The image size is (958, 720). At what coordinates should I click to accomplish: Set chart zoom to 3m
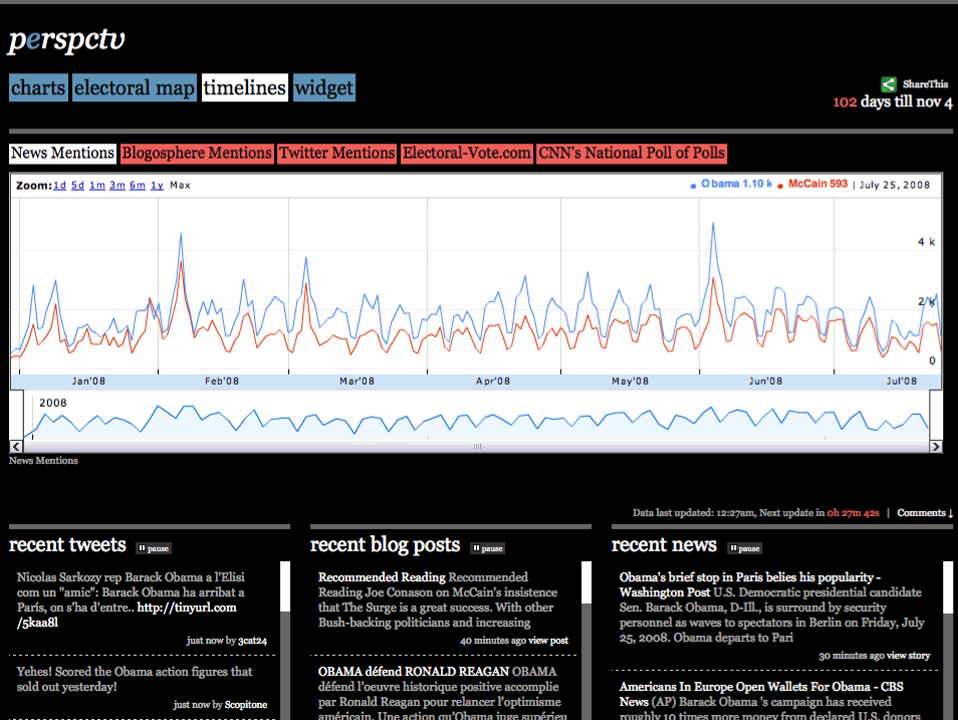pyautogui.click(x=117, y=185)
